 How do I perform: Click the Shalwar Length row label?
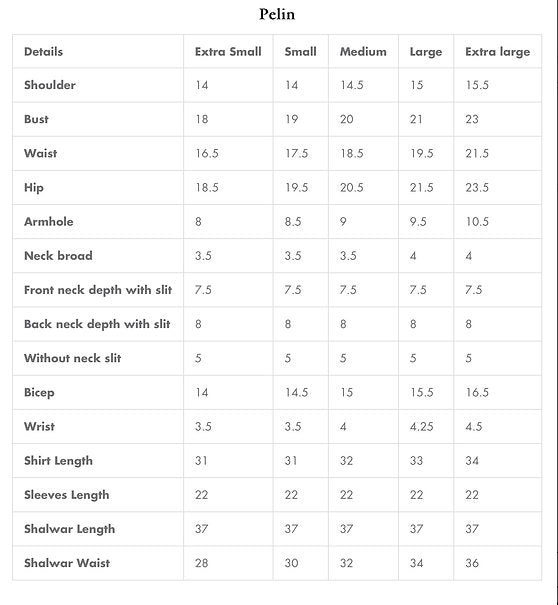(x=69, y=529)
